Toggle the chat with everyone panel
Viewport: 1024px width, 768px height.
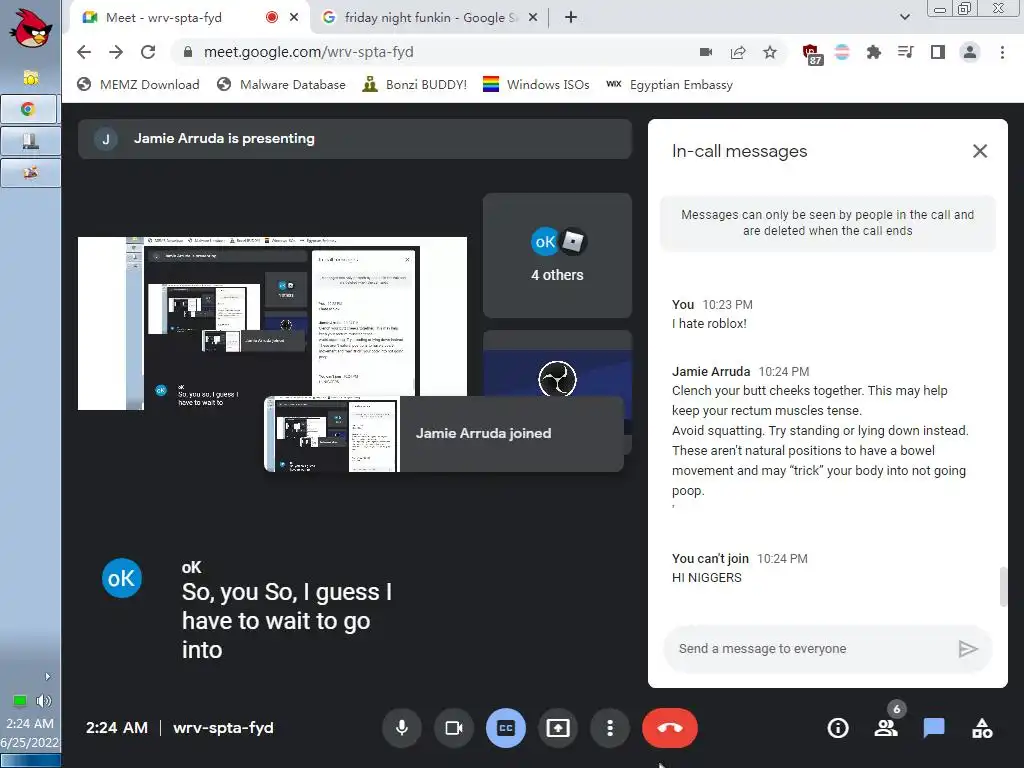(x=934, y=728)
